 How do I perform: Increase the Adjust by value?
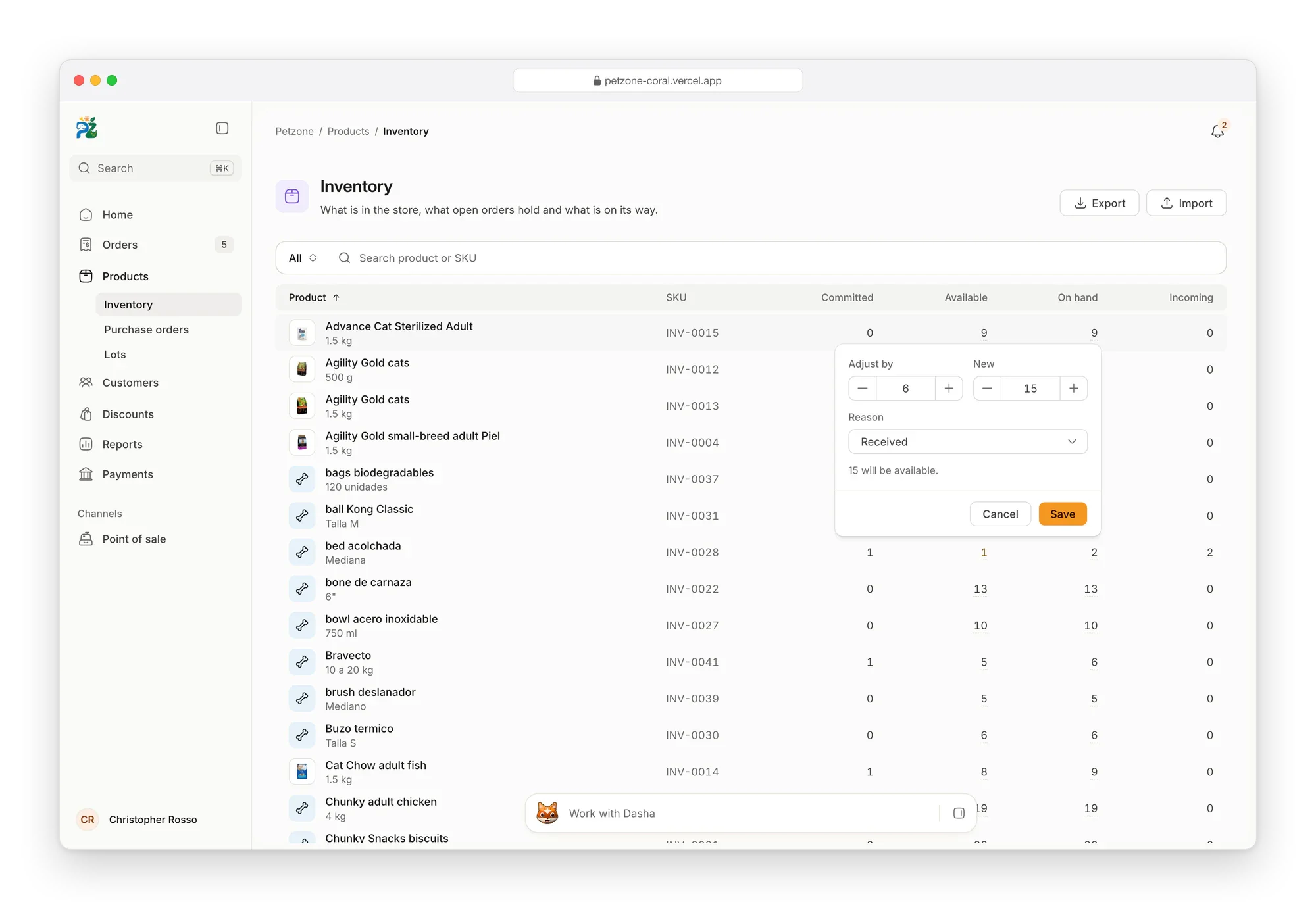tap(949, 389)
